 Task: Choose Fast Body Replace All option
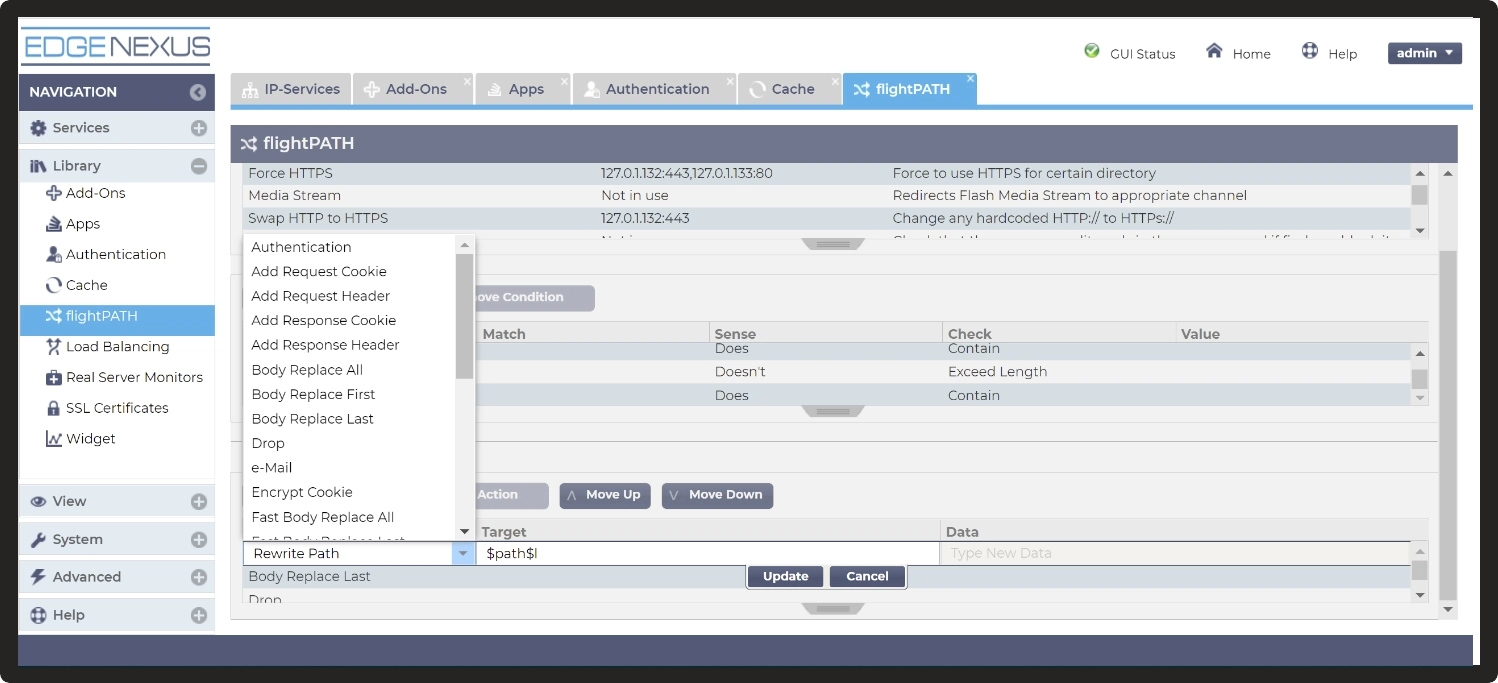click(349, 517)
